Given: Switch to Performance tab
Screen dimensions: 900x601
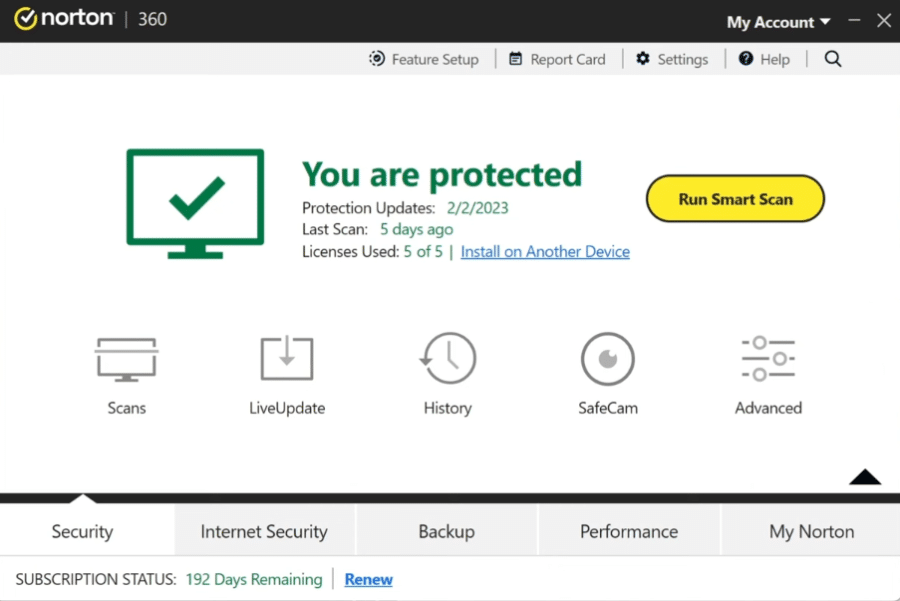Looking at the screenshot, I should click(x=629, y=531).
